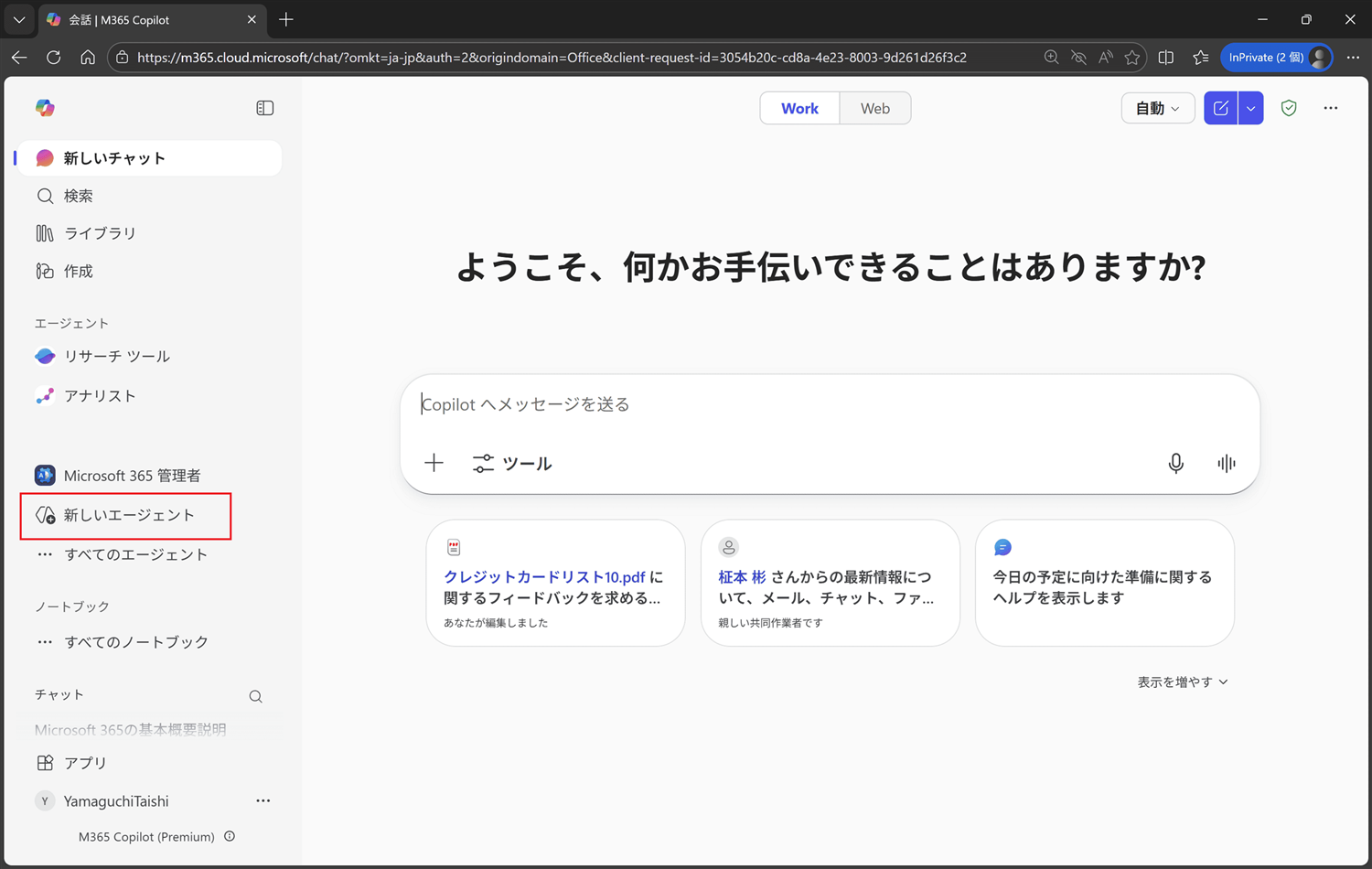Screen dimensions: 1372x869
Task: Click the browser tab list chevron
Action: [19, 19]
